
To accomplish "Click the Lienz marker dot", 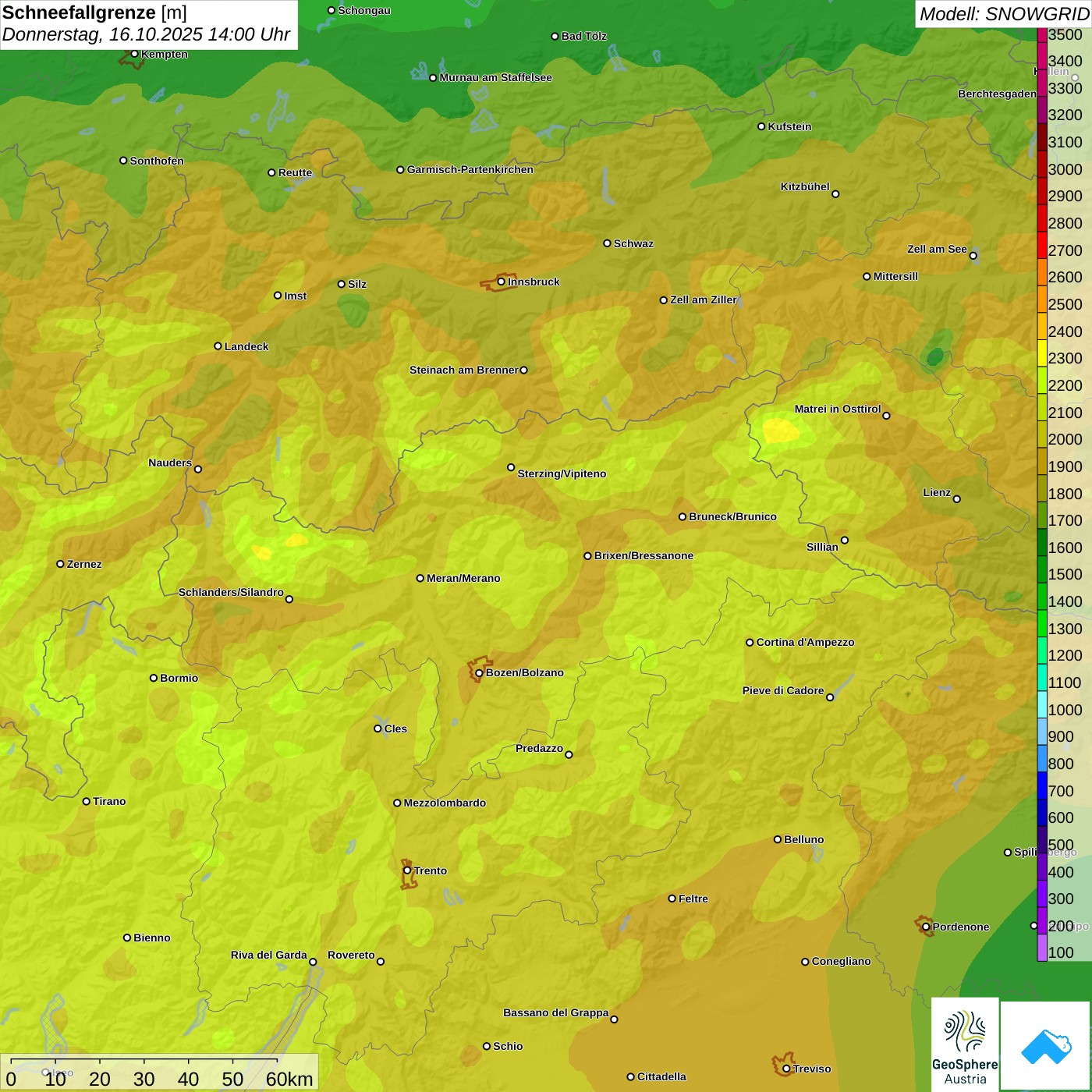I will click(956, 498).
